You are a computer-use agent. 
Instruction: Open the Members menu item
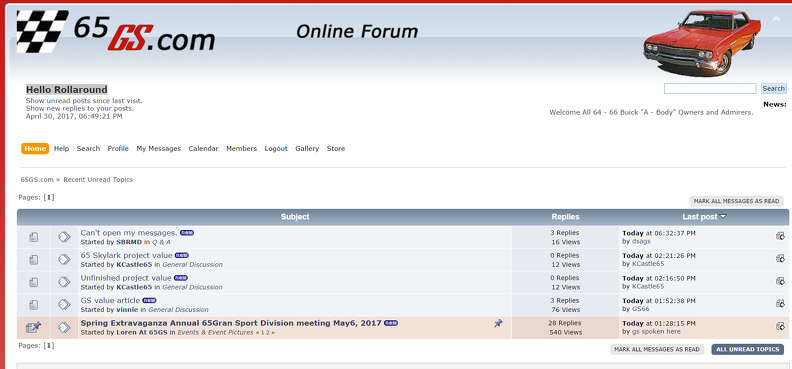[x=241, y=148]
